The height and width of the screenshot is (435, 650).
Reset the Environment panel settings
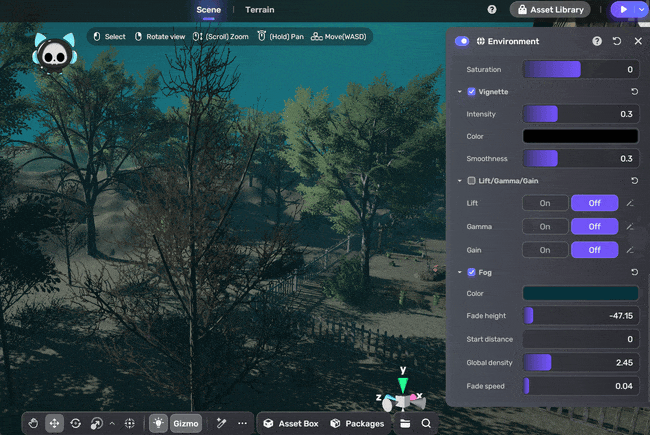click(x=617, y=41)
